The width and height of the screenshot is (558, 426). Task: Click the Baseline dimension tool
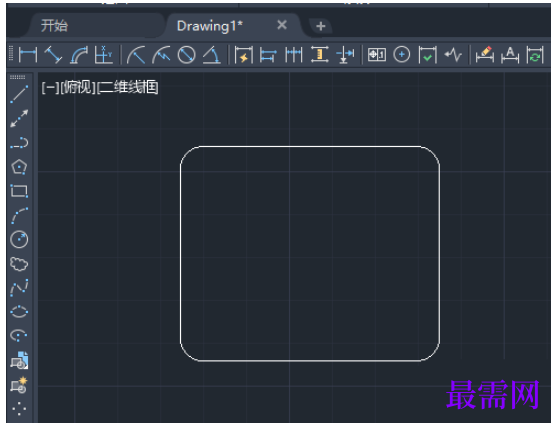coord(268,55)
